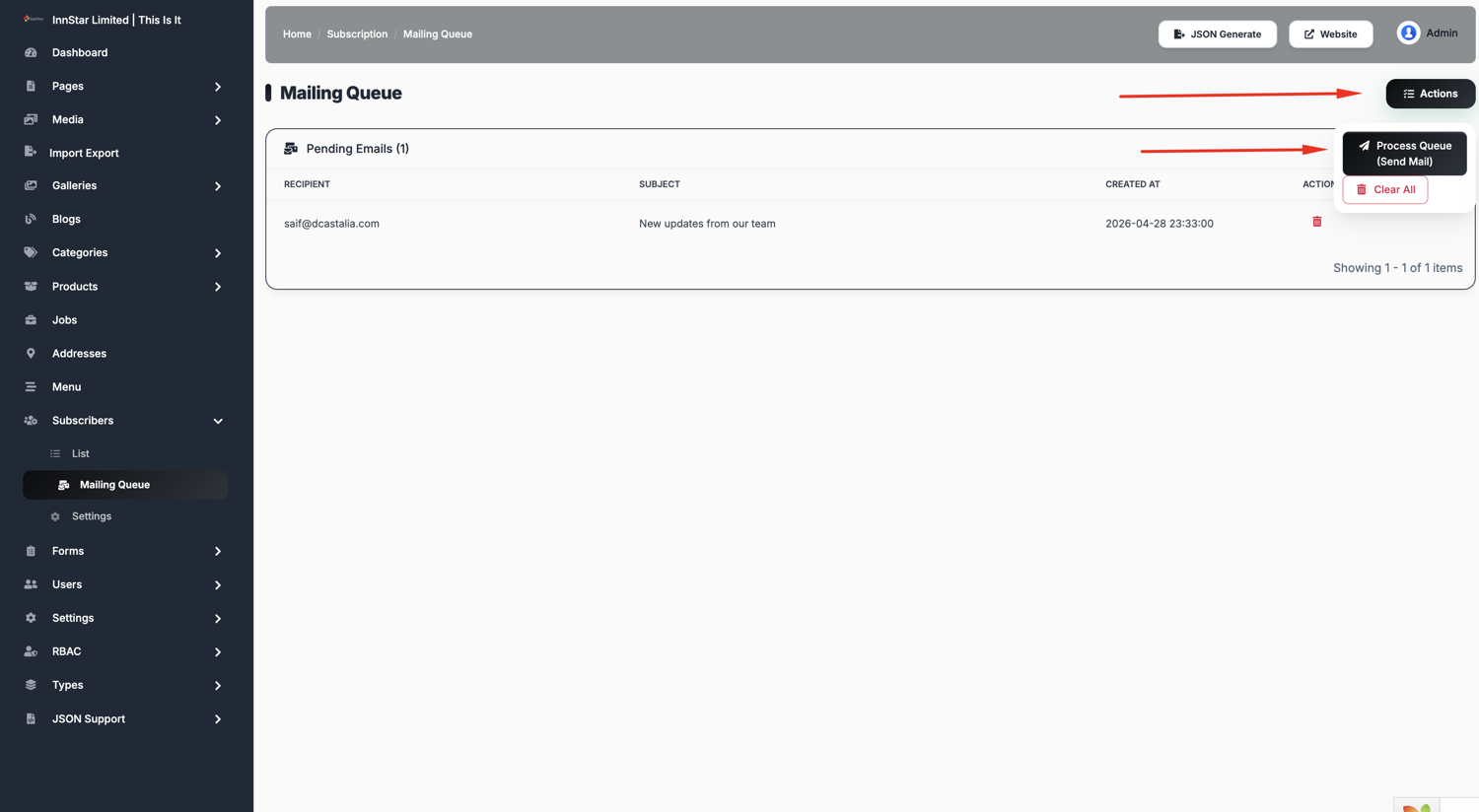Click the Import Export icon in sidebar
1479x812 pixels.
click(31, 152)
